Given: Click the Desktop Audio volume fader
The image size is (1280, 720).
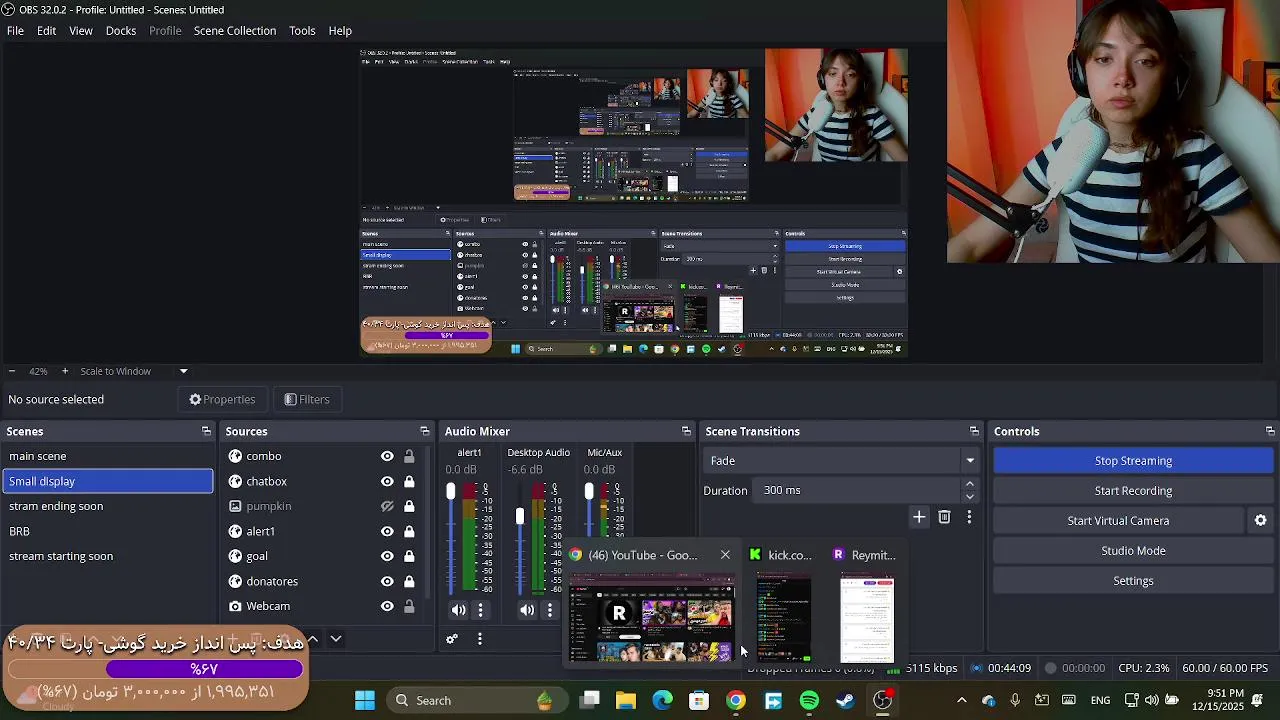Looking at the screenshot, I should point(520,516).
